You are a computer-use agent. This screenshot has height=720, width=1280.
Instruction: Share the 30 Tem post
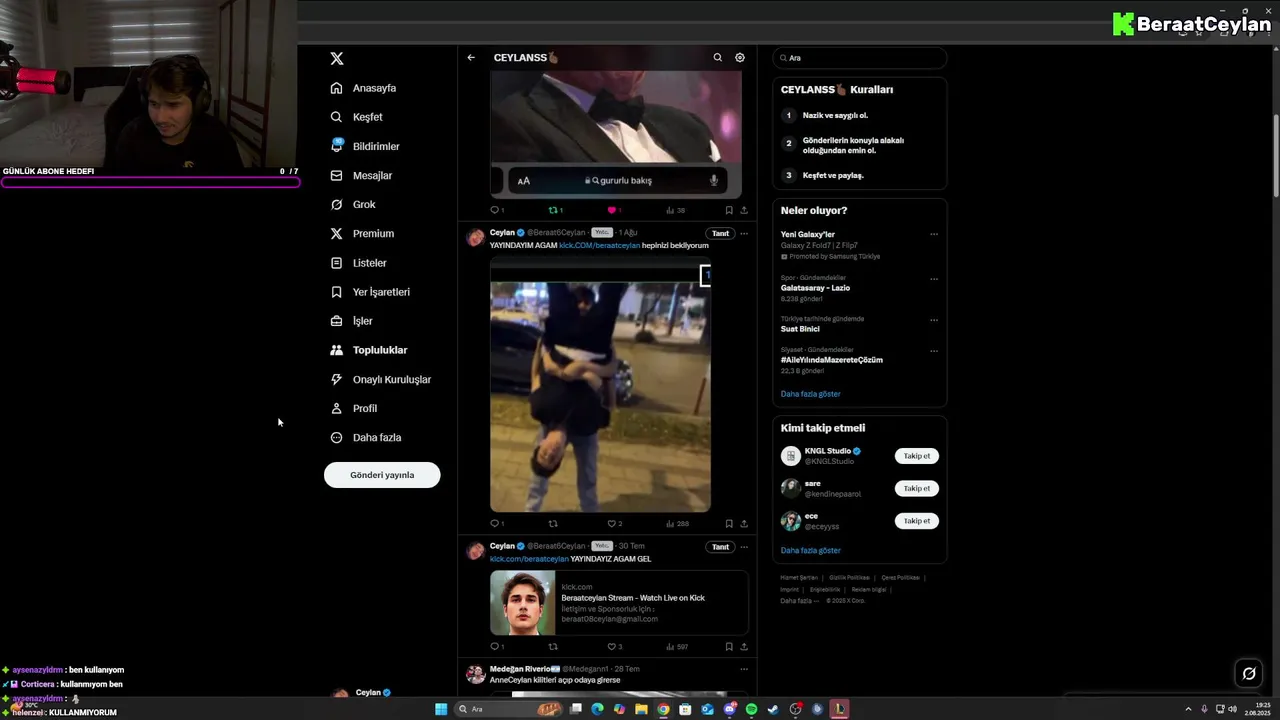[744, 647]
